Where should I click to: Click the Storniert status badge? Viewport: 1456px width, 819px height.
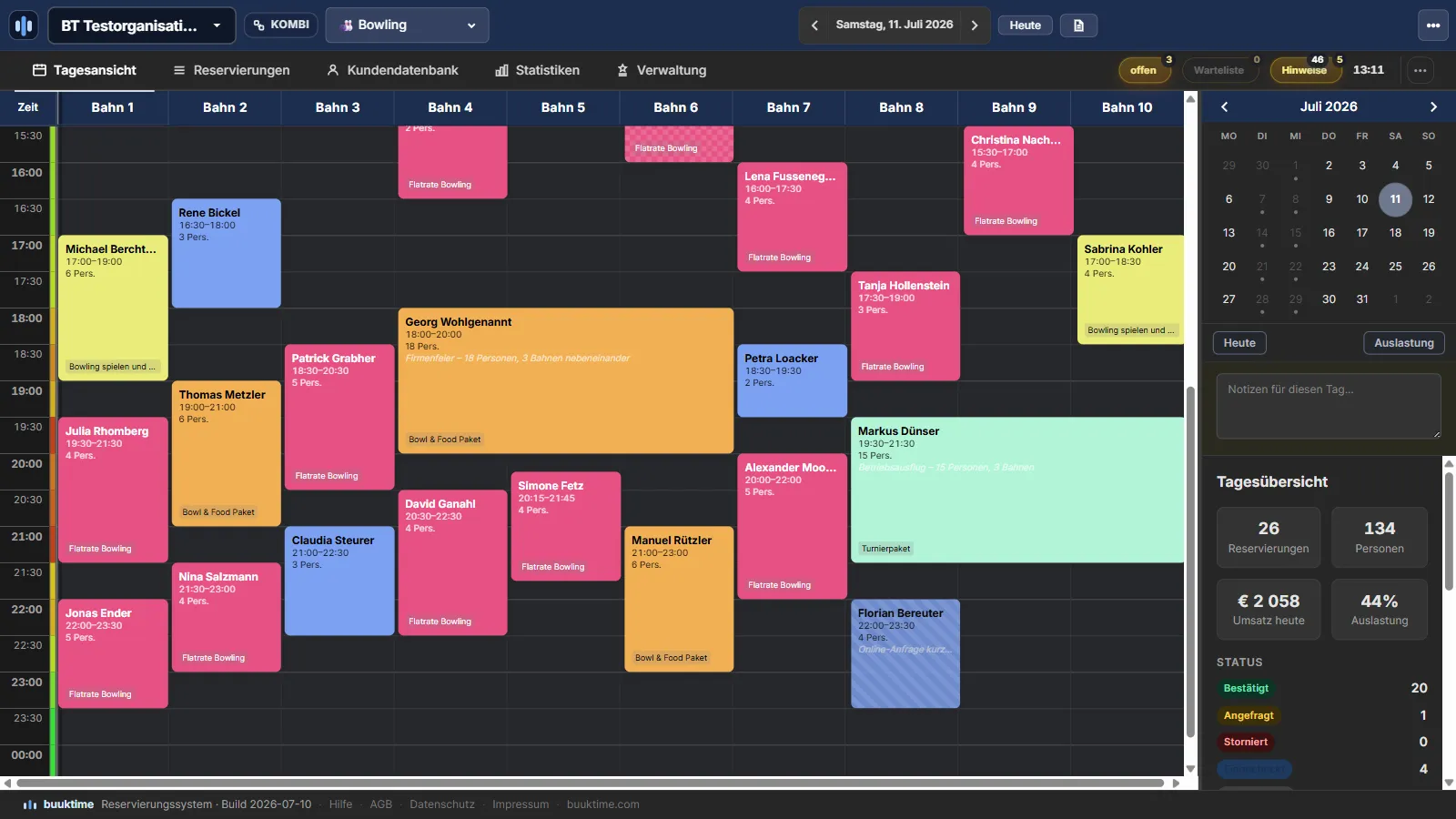click(1246, 742)
